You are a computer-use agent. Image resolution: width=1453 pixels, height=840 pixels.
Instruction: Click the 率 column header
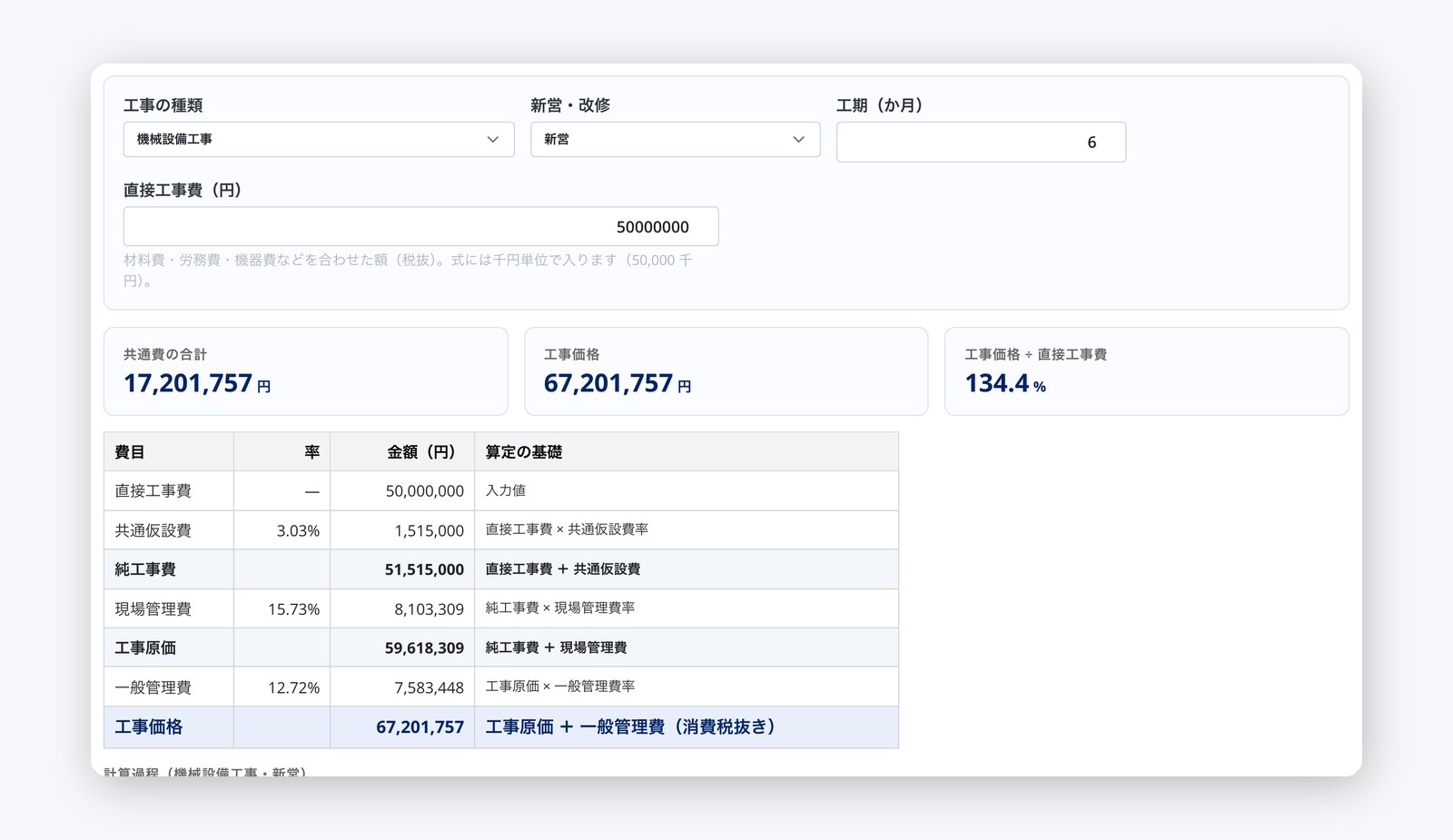coord(282,451)
